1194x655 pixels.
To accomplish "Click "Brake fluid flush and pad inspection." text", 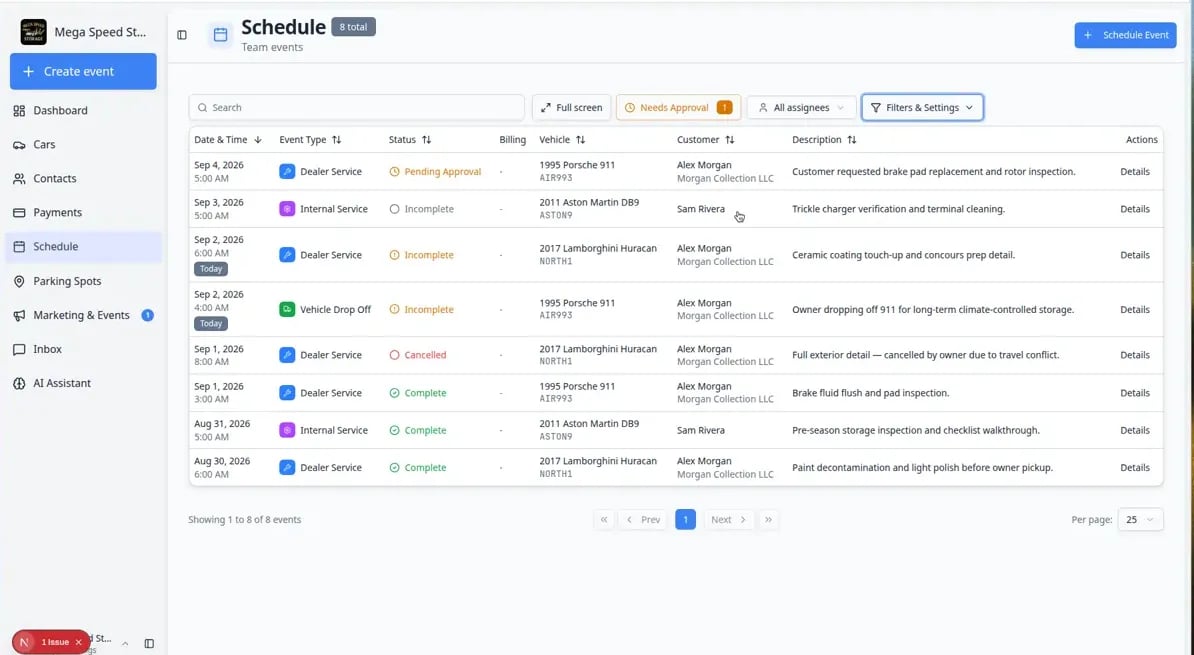I will [870, 393].
